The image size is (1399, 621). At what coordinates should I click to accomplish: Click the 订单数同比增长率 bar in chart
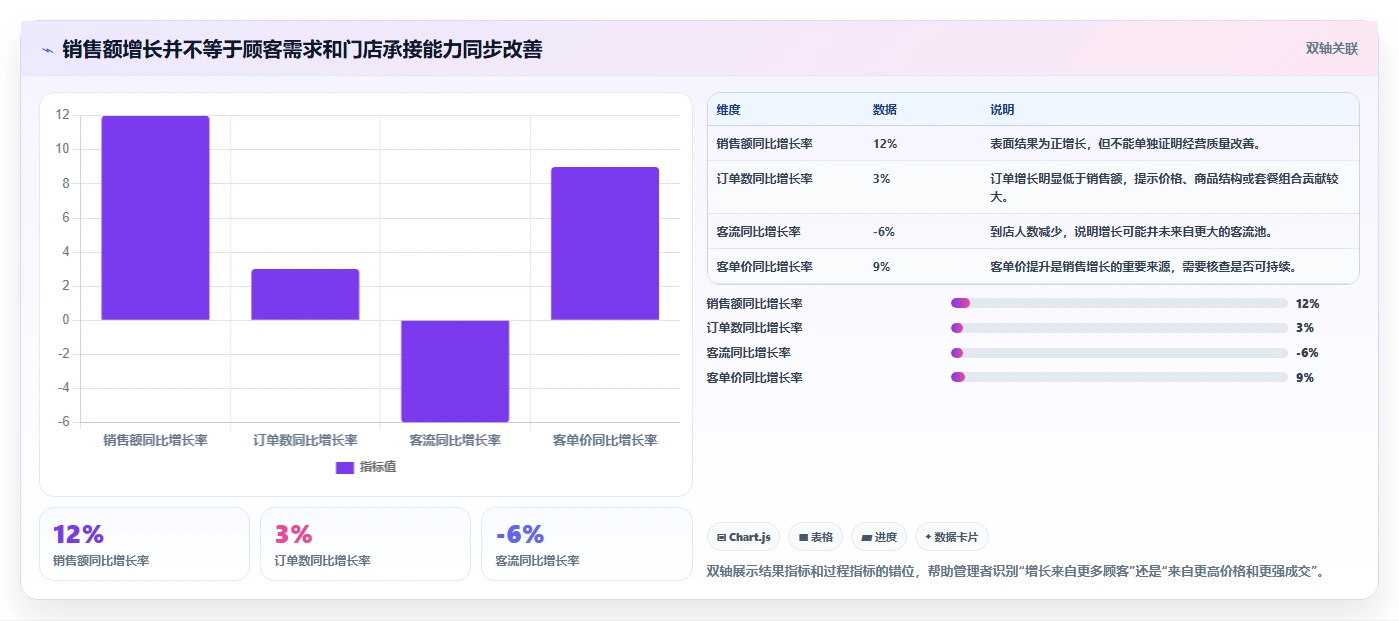[x=305, y=294]
